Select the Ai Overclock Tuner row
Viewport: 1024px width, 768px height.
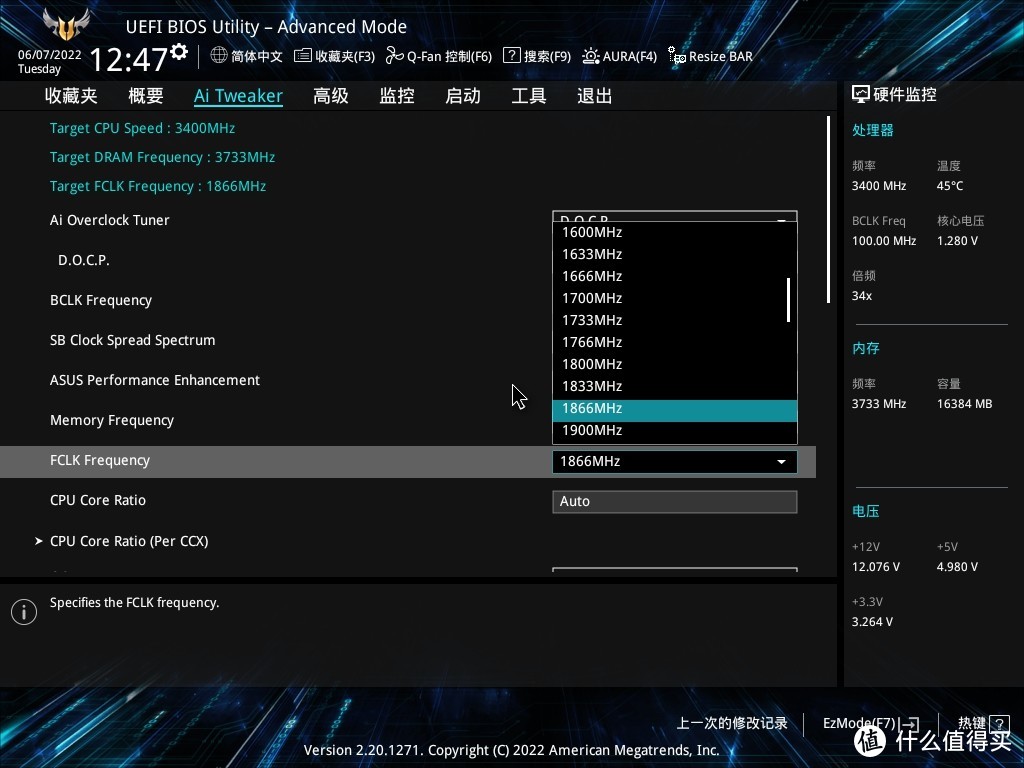point(110,220)
